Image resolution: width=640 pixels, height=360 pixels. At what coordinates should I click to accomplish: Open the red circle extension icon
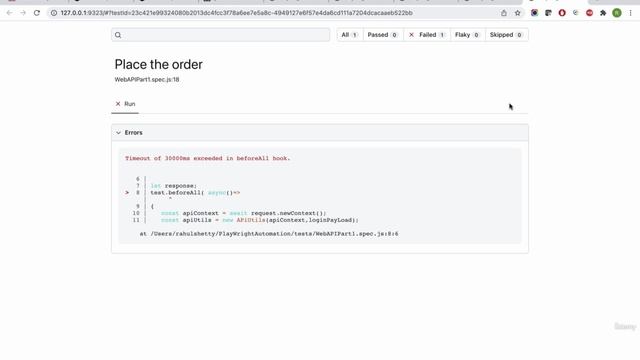pos(562,13)
